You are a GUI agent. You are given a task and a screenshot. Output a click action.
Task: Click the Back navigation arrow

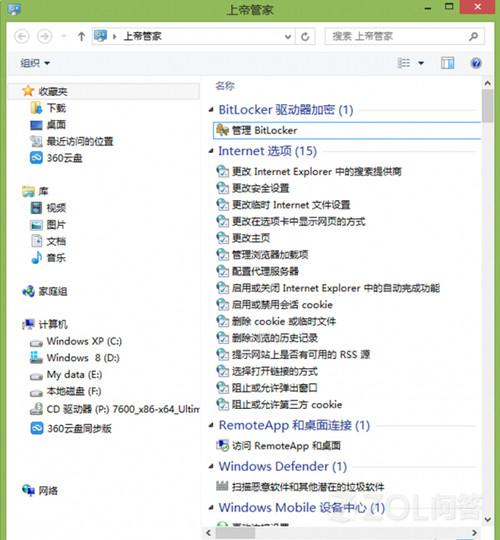[22, 36]
